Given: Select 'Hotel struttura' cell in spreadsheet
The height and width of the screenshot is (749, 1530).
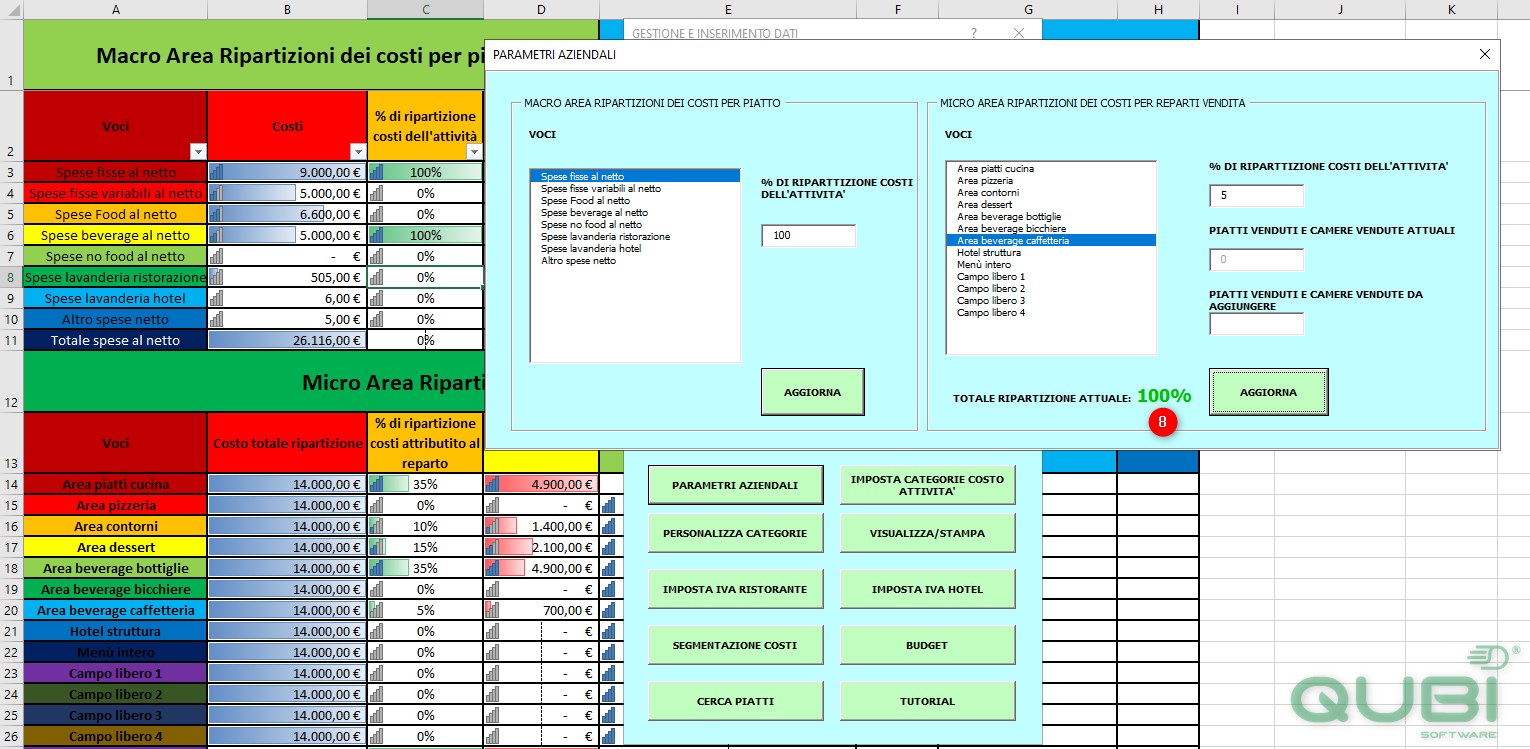Looking at the screenshot, I should 116,631.
